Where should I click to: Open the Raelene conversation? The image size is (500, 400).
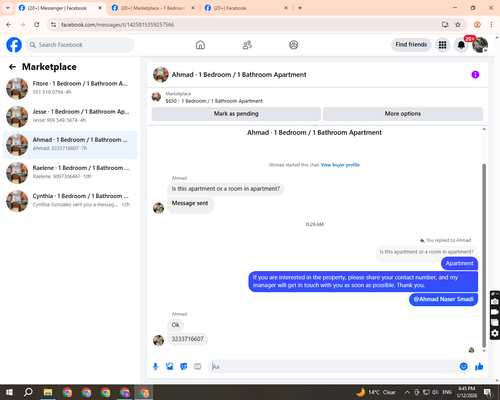(x=70, y=173)
